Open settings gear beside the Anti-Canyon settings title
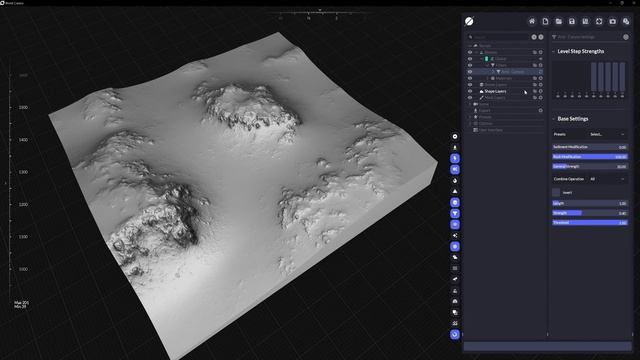This screenshot has height=360, width=640. (x=626, y=37)
